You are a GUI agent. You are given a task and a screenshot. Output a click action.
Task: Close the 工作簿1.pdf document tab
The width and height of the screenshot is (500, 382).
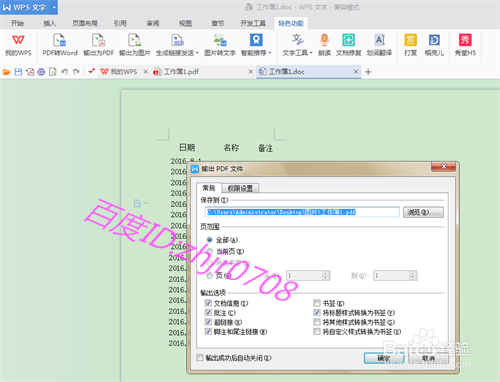(x=251, y=72)
